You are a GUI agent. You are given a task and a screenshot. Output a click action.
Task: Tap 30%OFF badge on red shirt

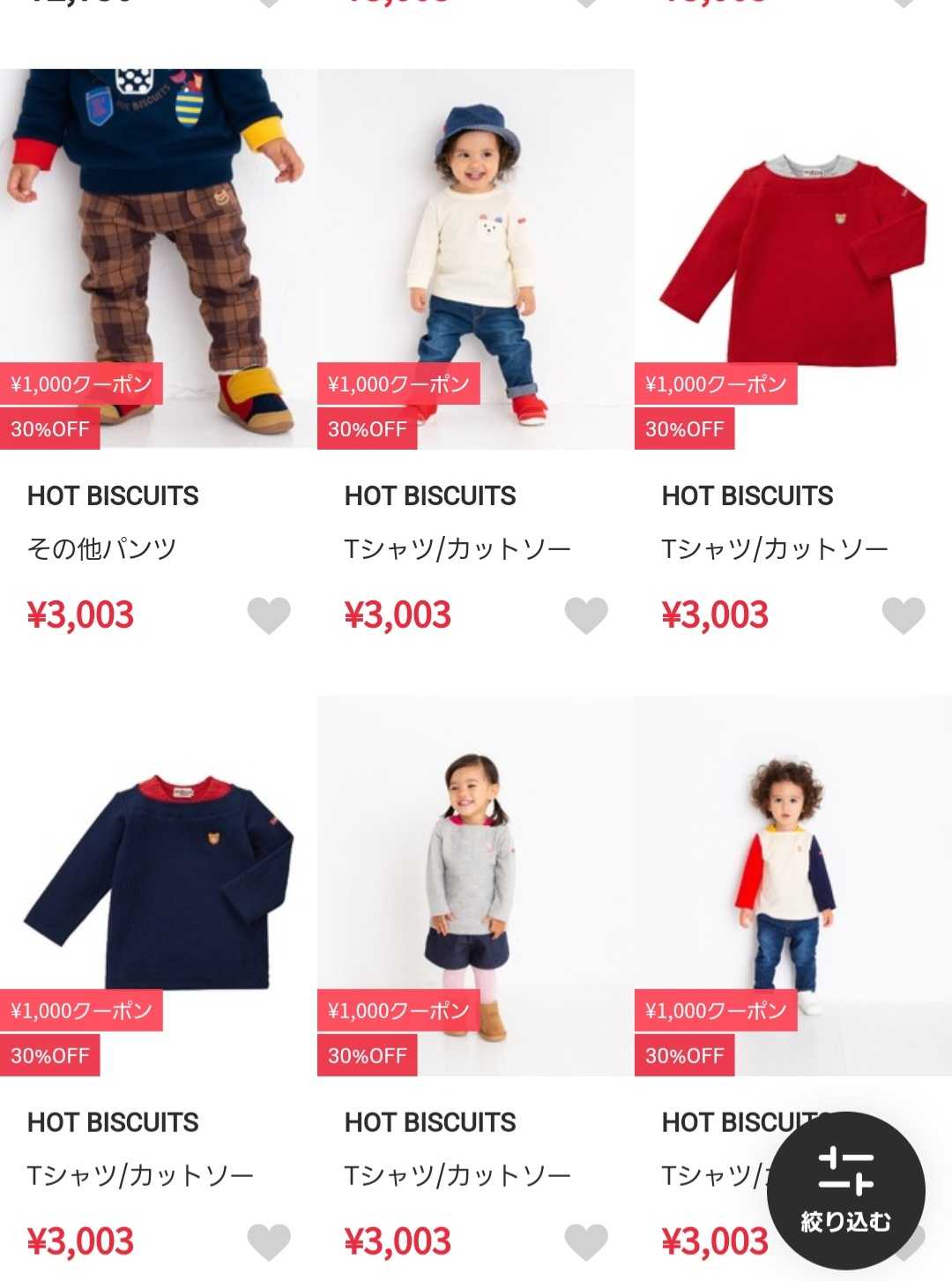(x=684, y=429)
